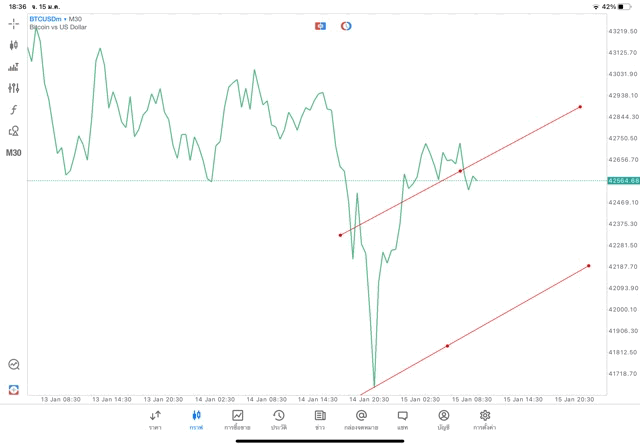
Task: Open the M30 timeframe selector
Action: pyautogui.click(x=14, y=153)
